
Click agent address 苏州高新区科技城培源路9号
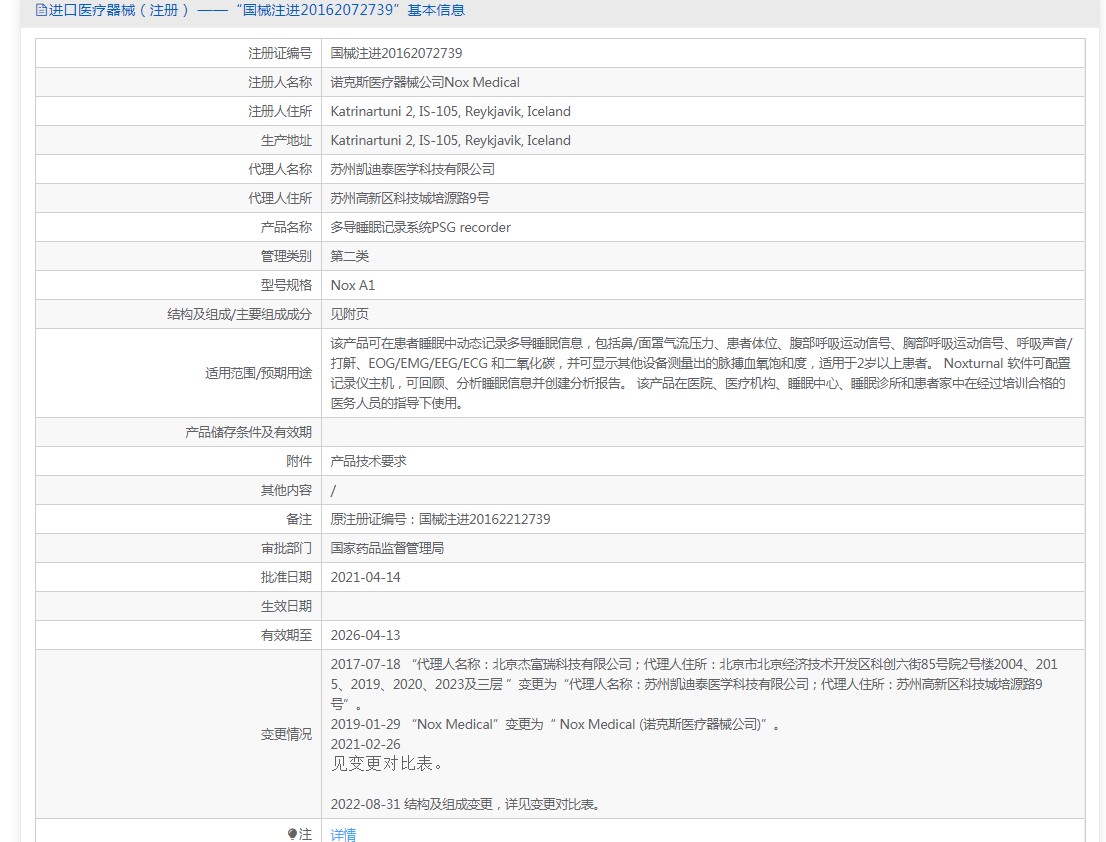(x=410, y=198)
